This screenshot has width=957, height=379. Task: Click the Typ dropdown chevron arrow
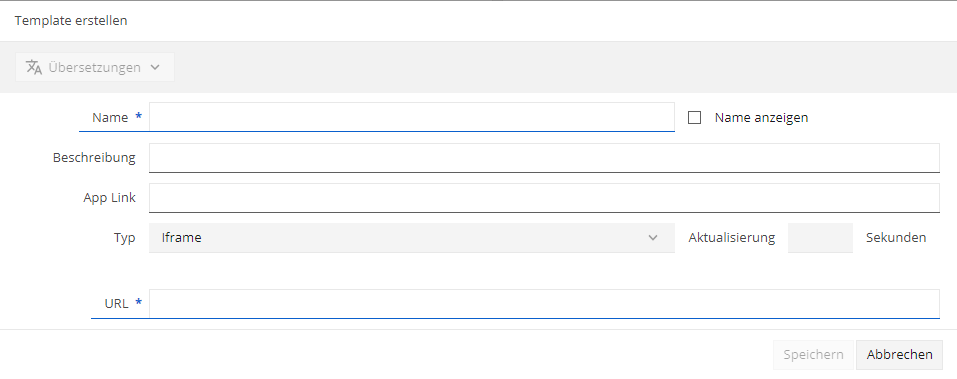[653, 238]
